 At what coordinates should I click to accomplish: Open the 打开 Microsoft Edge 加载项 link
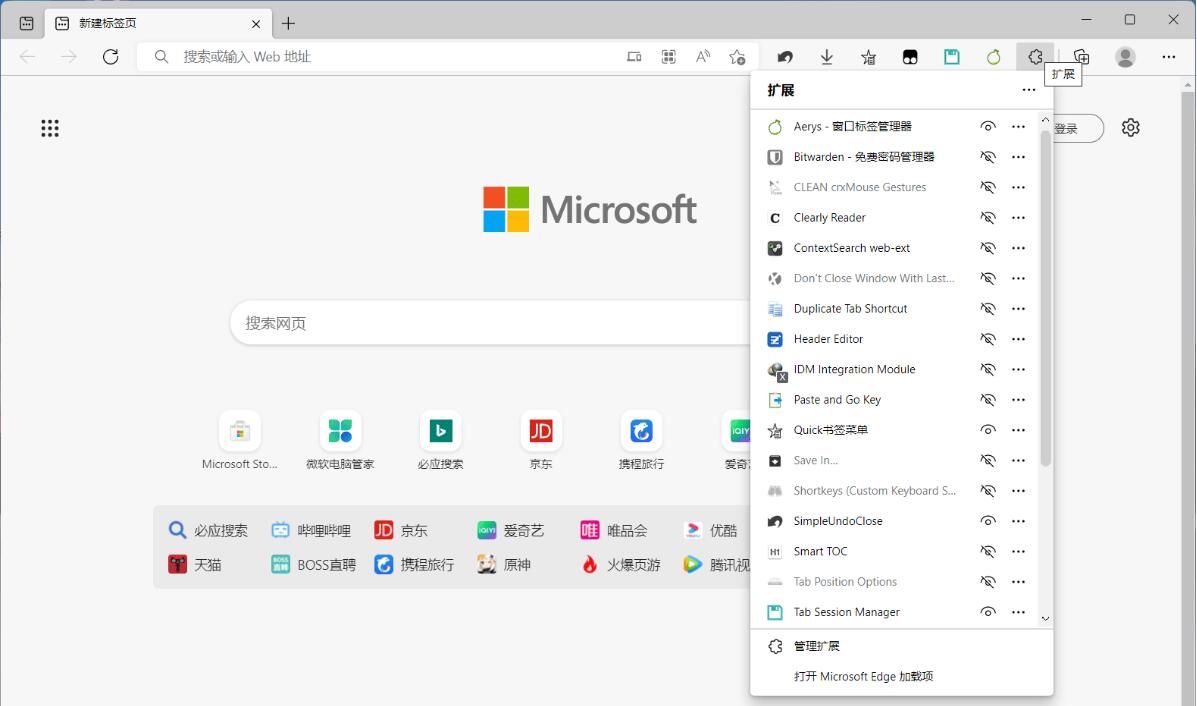point(863,676)
